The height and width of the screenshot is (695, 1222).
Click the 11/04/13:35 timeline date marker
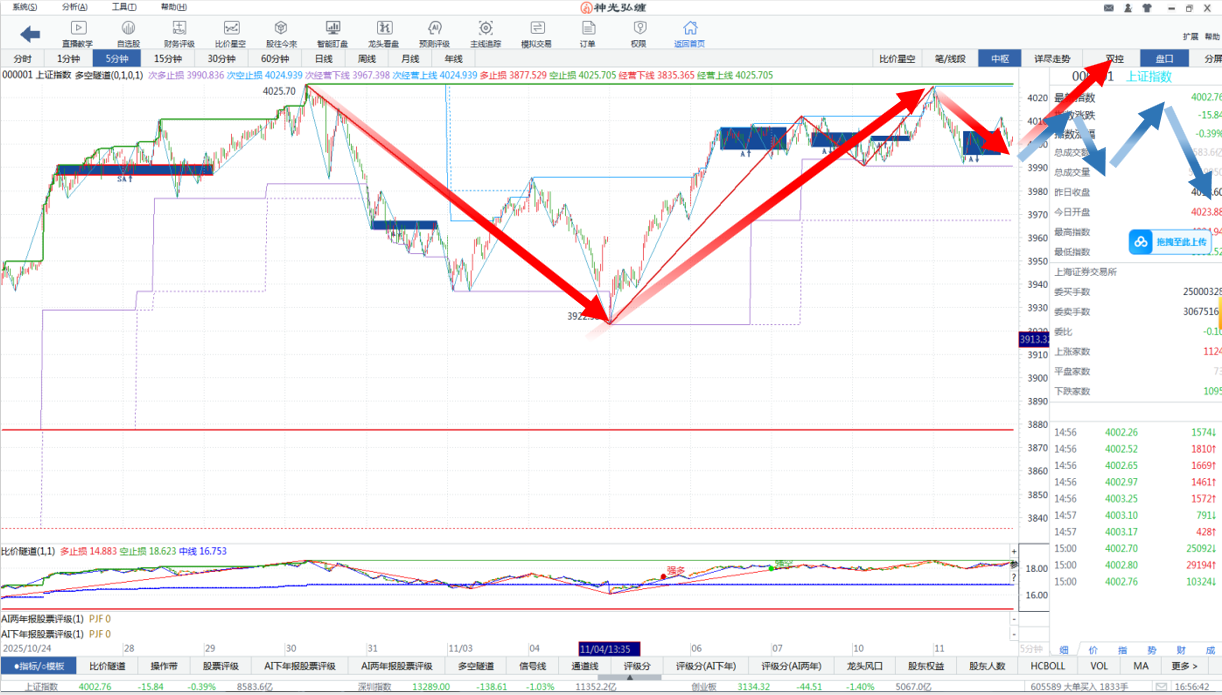pos(609,649)
